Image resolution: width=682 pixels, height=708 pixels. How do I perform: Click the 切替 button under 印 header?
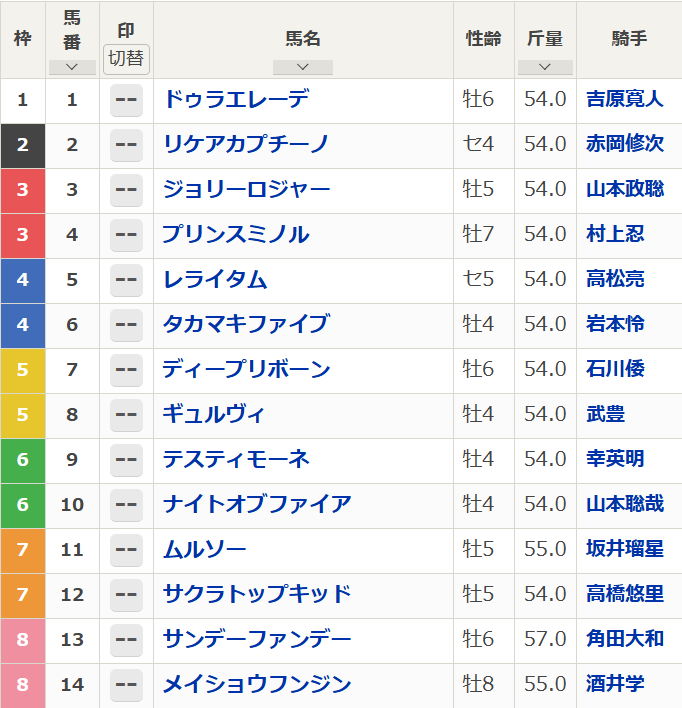(126, 59)
